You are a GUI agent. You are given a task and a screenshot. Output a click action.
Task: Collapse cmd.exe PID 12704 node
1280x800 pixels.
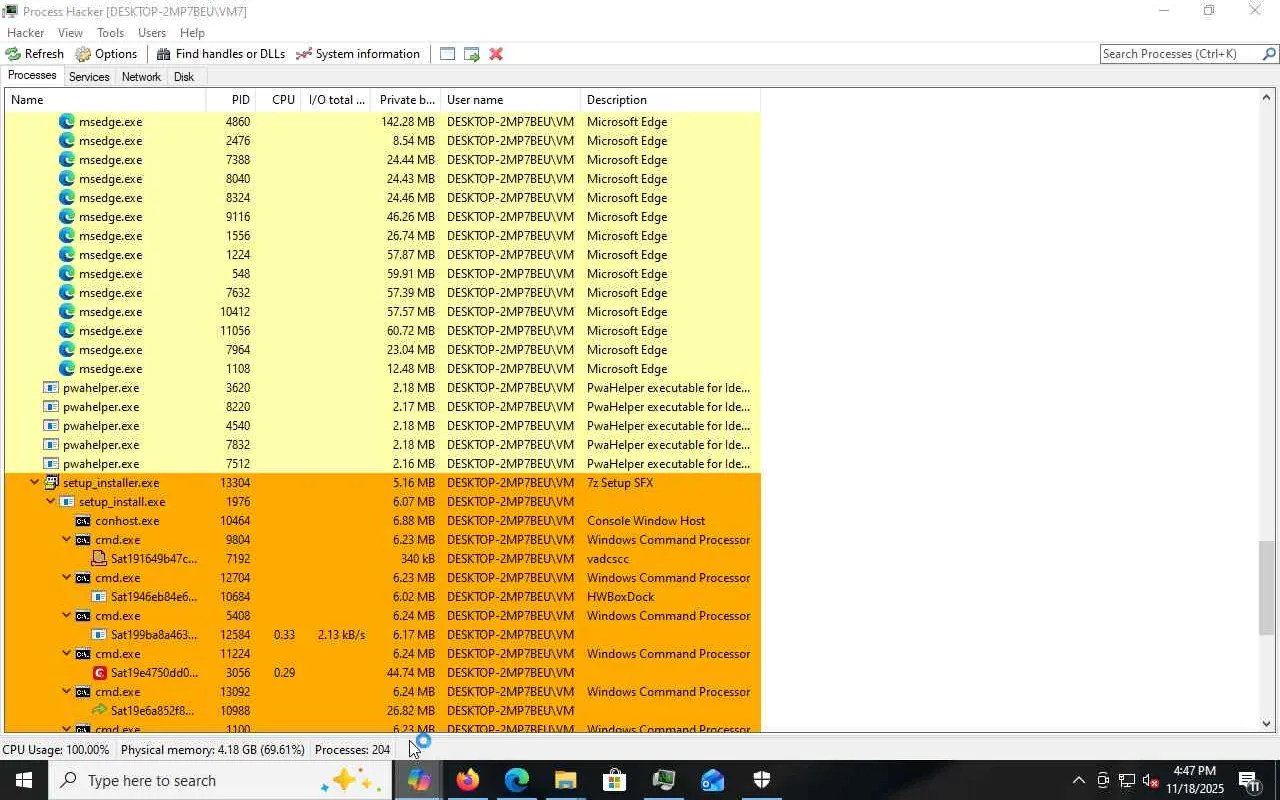click(x=67, y=578)
